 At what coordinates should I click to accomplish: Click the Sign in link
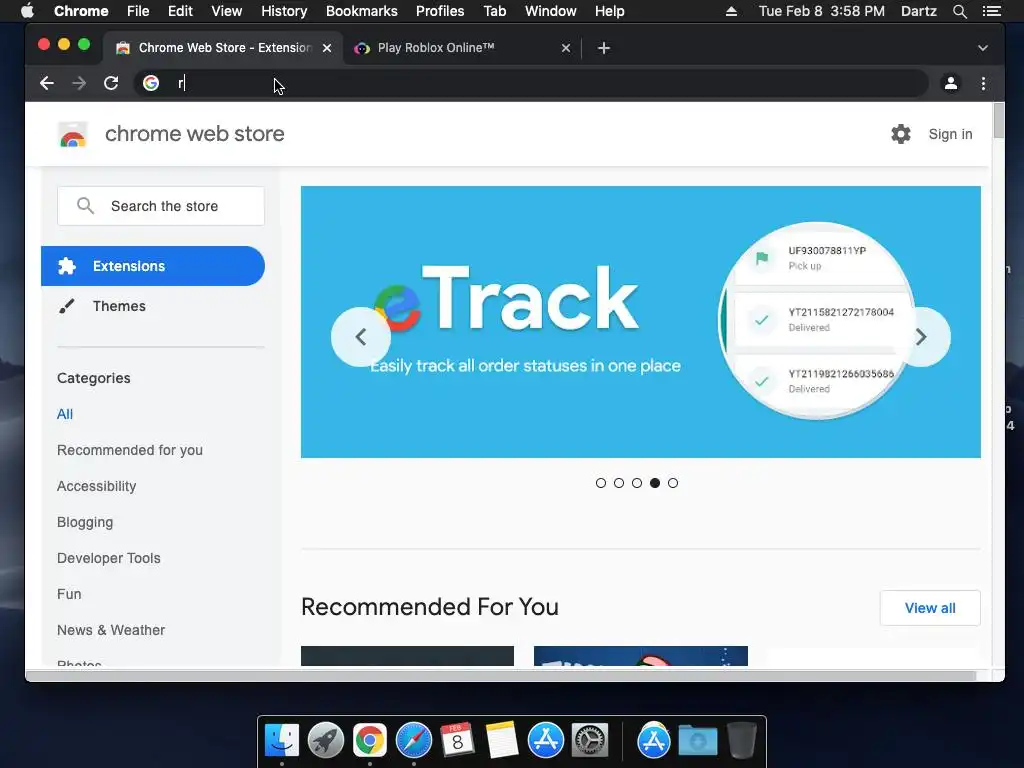tap(950, 134)
